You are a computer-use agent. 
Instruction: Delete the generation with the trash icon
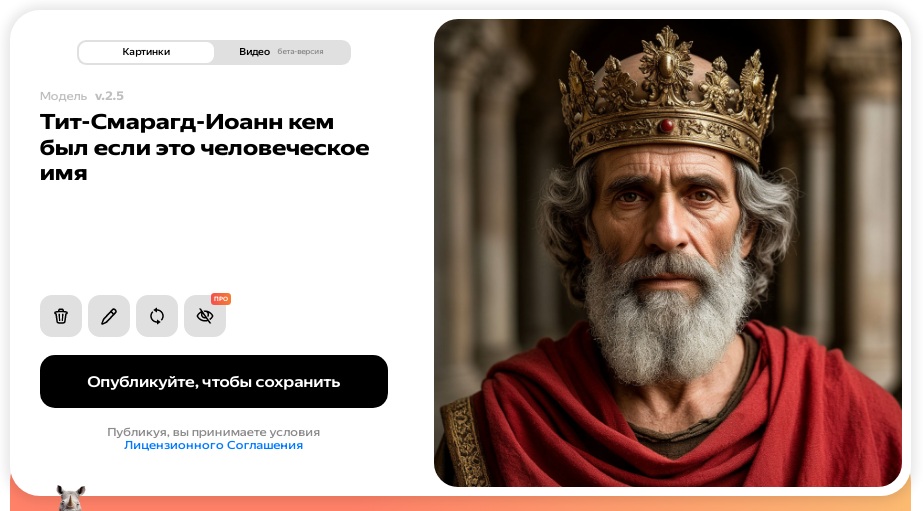coord(61,316)
